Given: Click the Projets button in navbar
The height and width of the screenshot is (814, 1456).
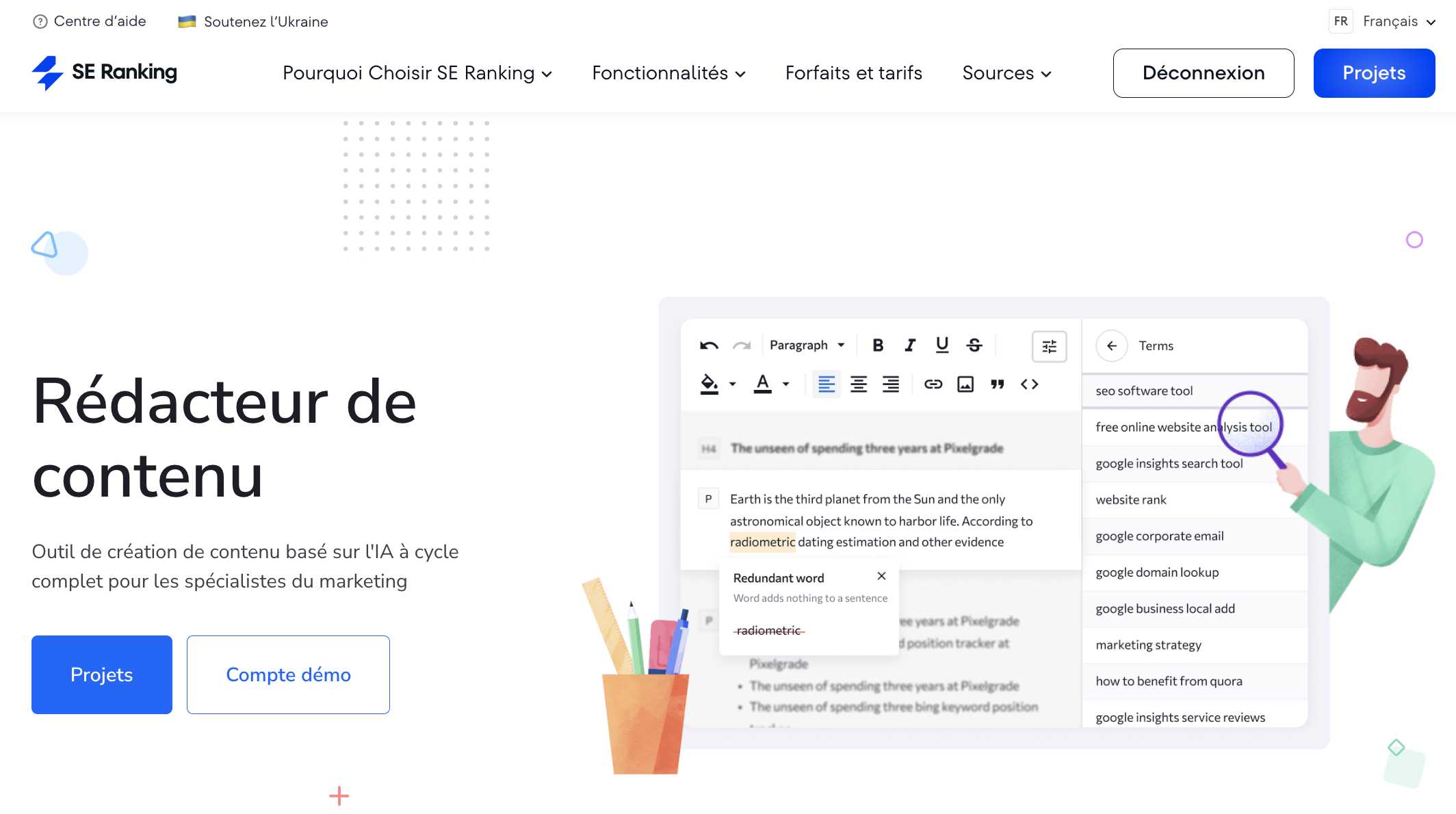Looking at the screenshot, I should pos(1374,72).
